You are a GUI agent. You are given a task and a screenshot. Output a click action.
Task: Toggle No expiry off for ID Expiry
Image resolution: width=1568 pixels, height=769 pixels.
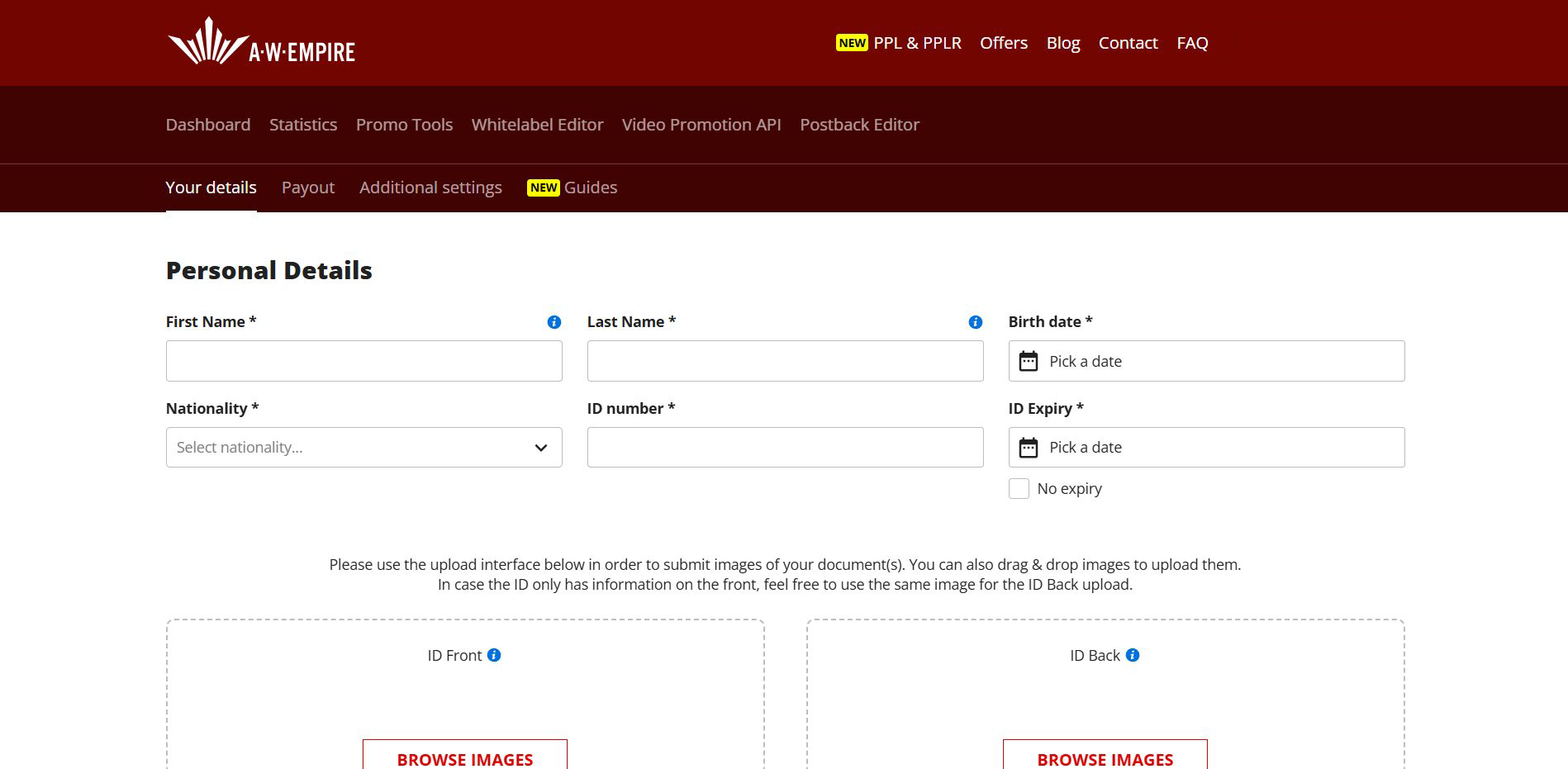coord(1019,488)
